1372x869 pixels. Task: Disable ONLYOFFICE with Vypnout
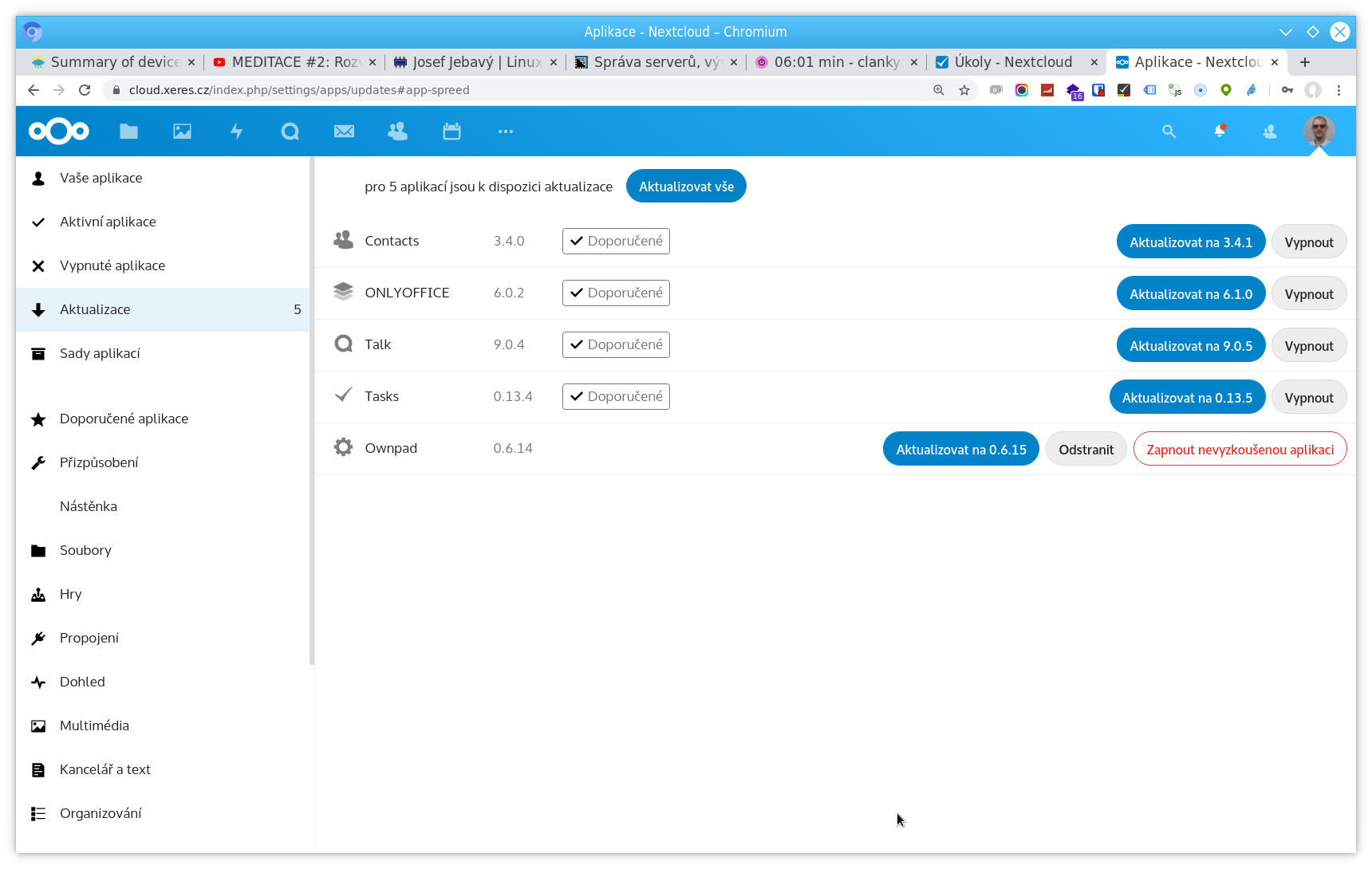pos(1309,294)
